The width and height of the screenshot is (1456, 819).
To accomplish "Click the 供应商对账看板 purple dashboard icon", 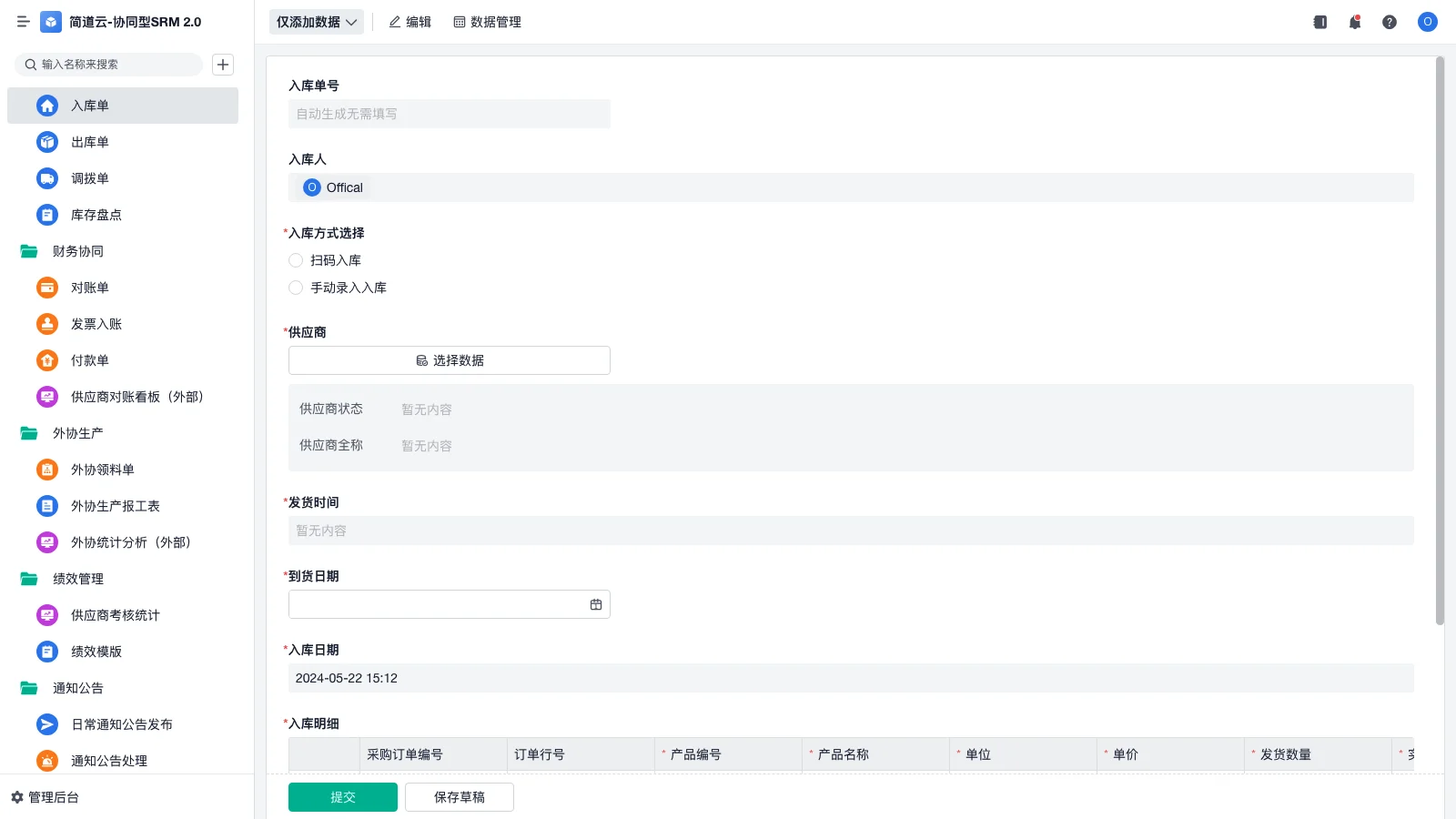I will [47, 397].
